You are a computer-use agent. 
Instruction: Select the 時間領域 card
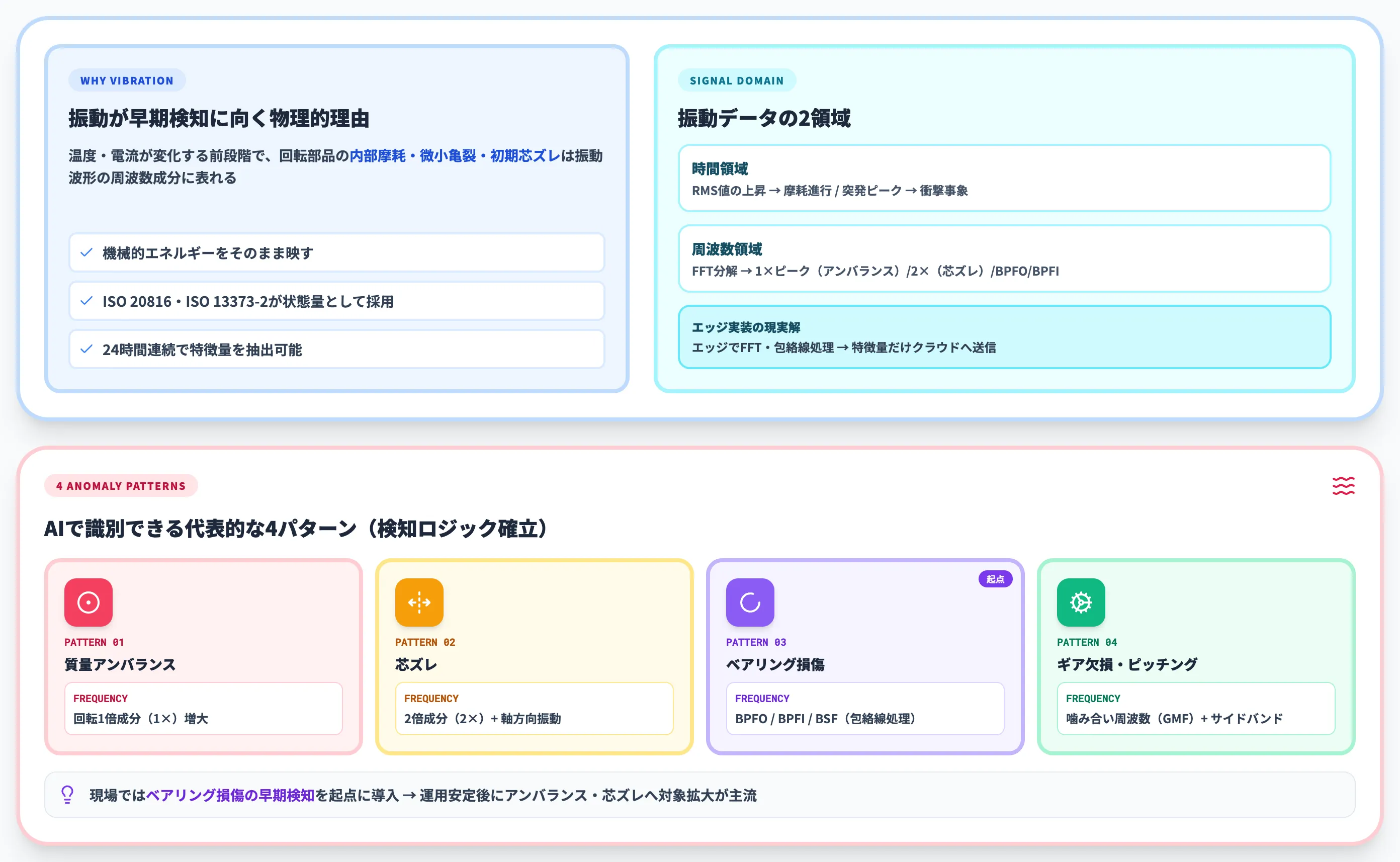click(1004, 178)
